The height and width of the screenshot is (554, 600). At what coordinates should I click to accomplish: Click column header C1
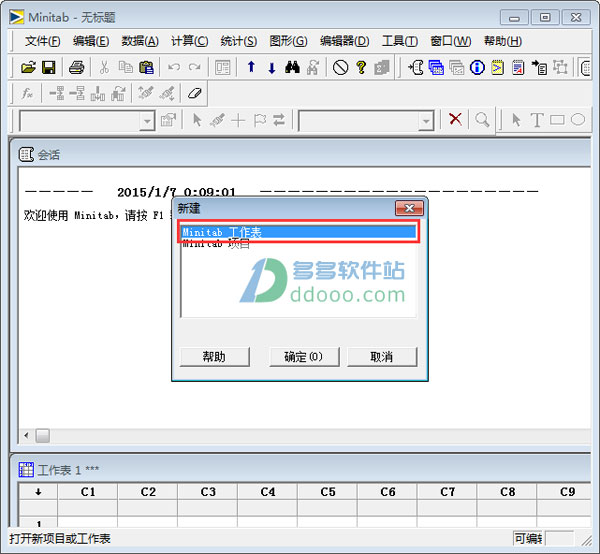click(x=88, y=492)
